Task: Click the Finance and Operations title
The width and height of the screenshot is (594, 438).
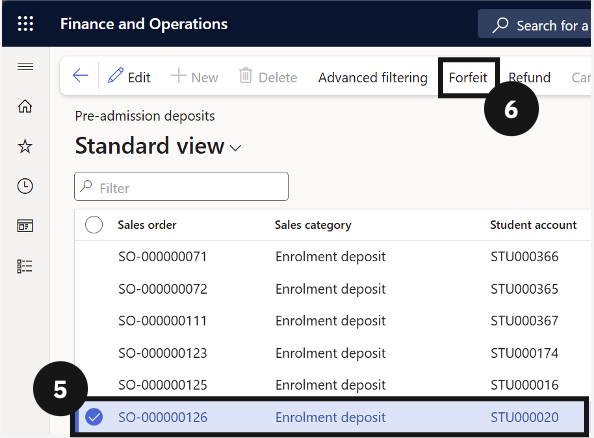Action: (x=144, y=24)
